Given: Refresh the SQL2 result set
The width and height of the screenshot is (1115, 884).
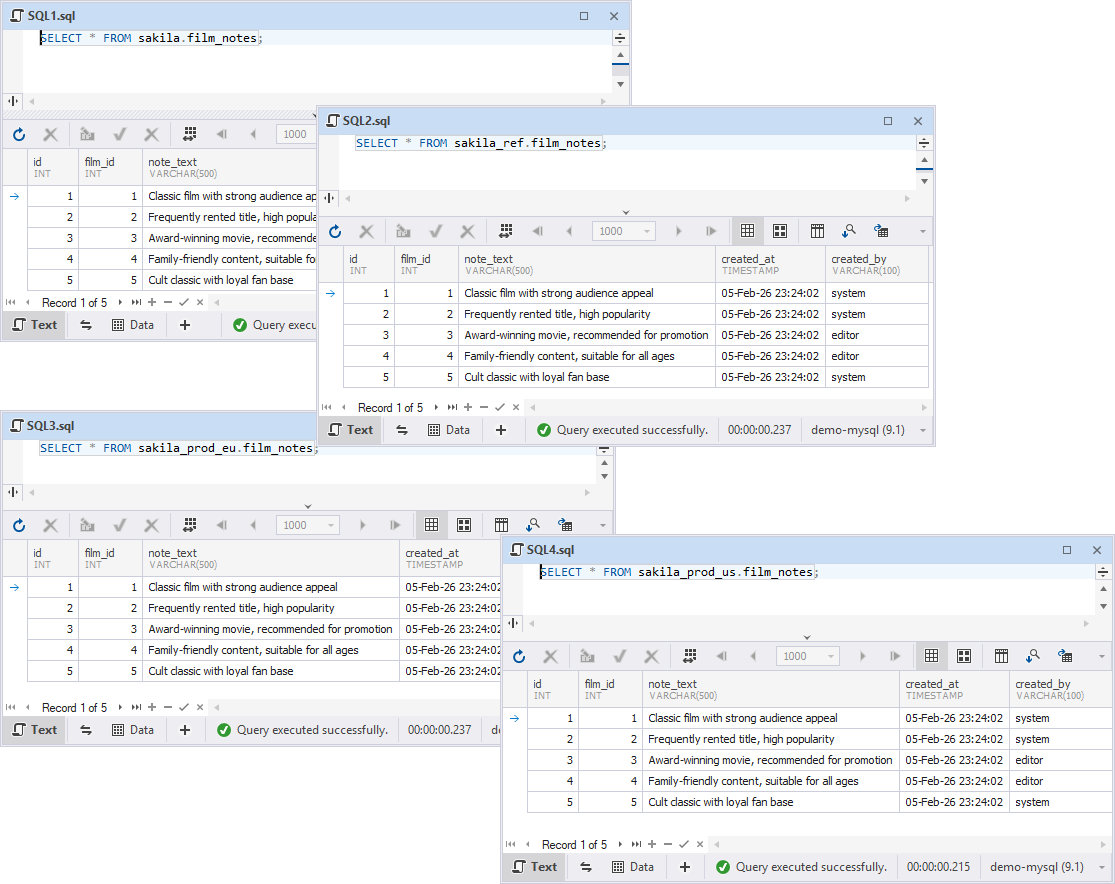Looking at the screenshot, I should pos(335,230).
